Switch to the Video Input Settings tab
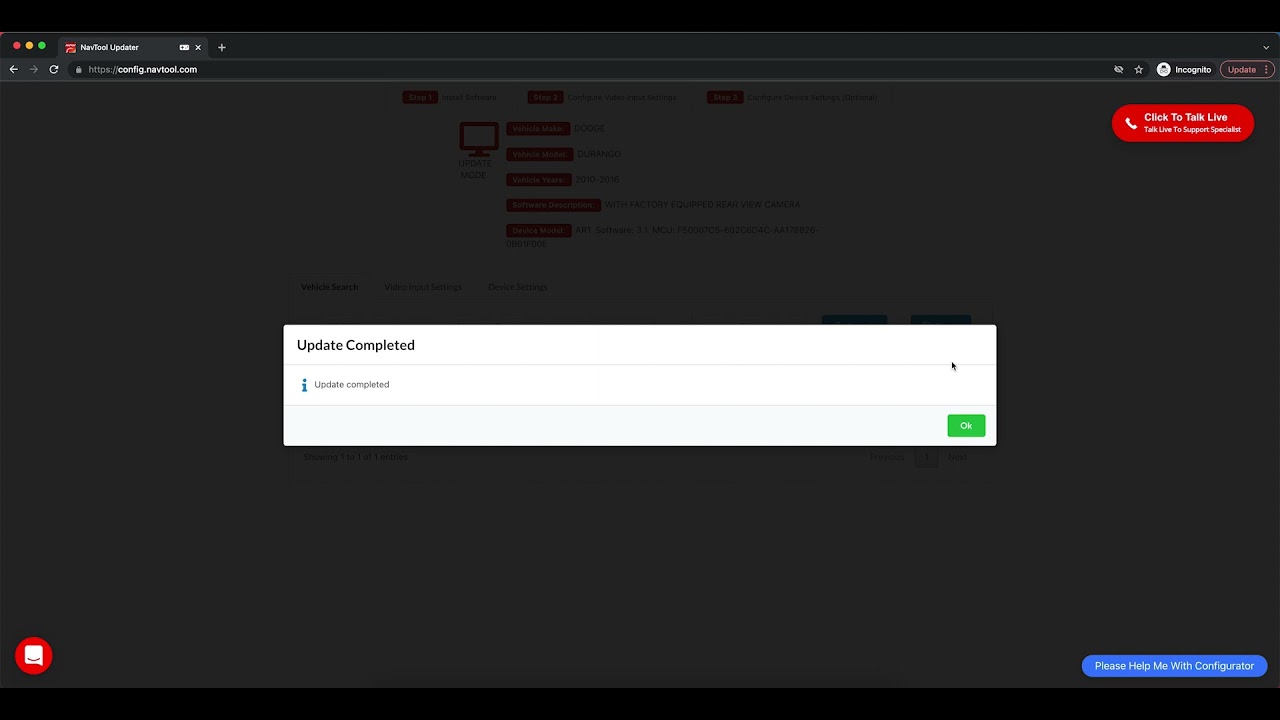This screenshot has height=720, width=1280. [x=423, y=287]
